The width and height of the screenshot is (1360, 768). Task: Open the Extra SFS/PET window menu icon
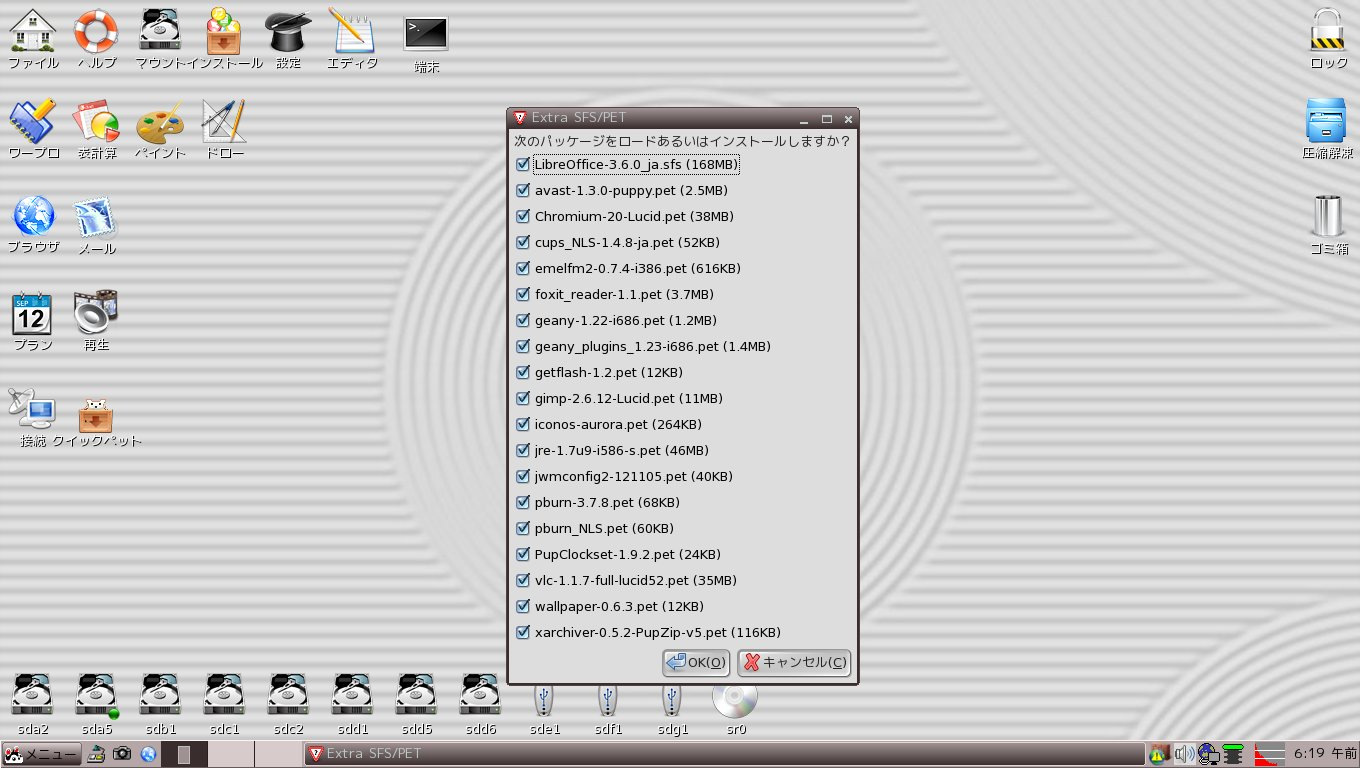point(519,118)
